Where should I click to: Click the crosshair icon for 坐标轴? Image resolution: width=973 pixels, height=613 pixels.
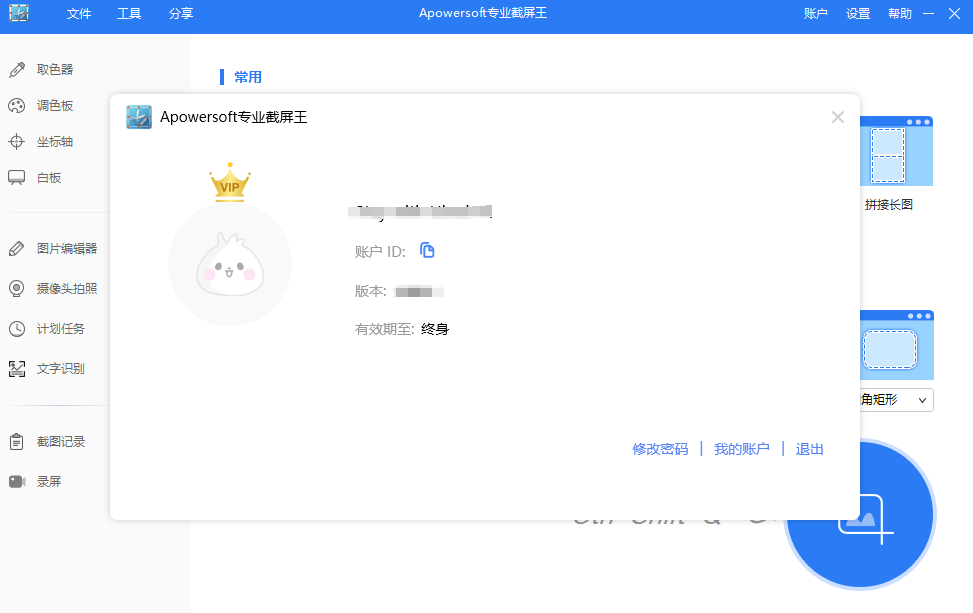point(17,141)
